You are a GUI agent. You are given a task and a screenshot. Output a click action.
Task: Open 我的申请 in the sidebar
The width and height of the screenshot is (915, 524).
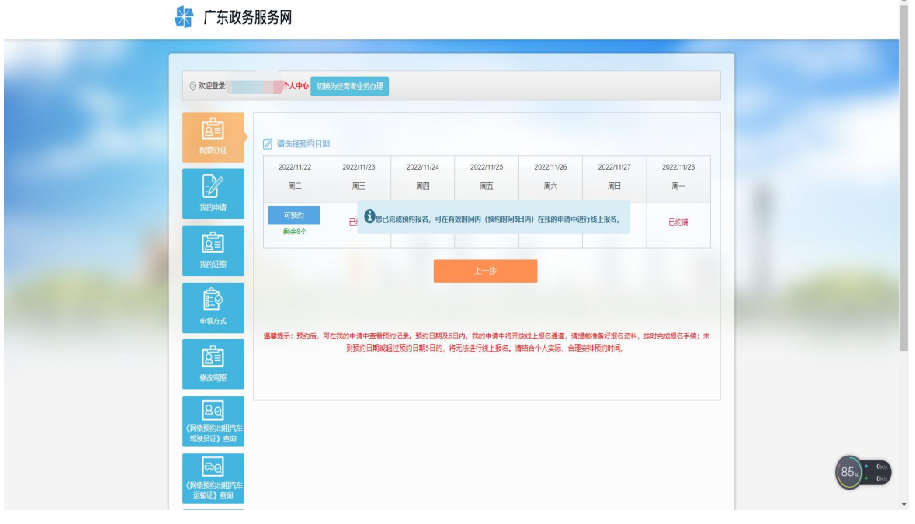pyautogui.click(x=212, y=193)
